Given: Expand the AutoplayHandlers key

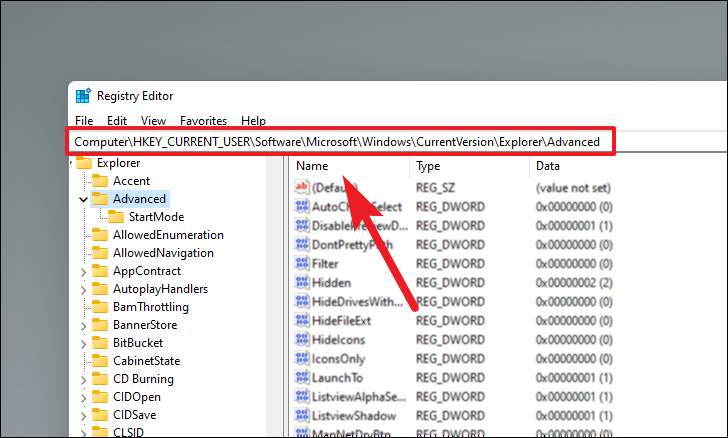Looking at the screenshot, I should 84,290.
